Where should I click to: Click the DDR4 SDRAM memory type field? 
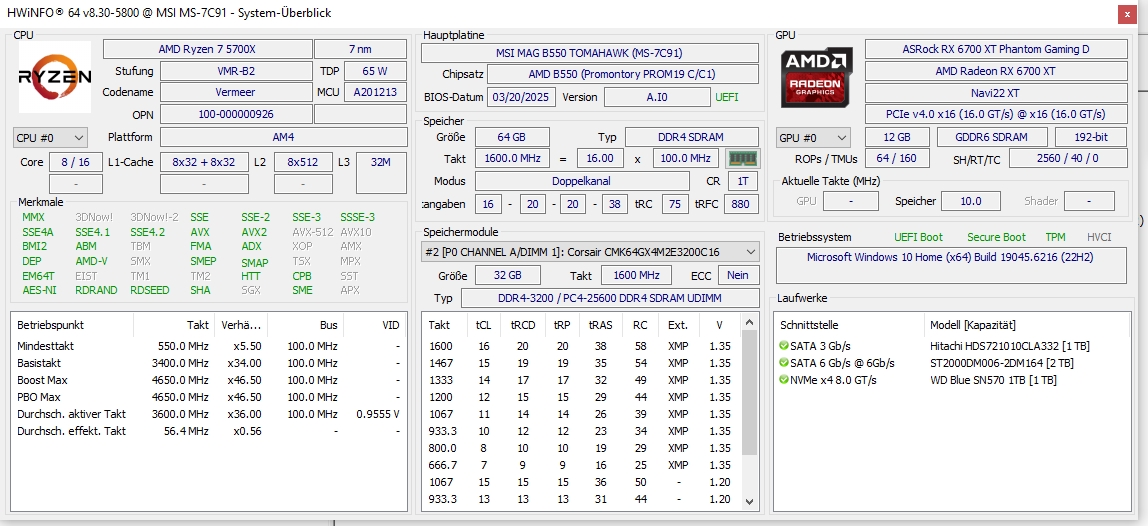[692, 137]
